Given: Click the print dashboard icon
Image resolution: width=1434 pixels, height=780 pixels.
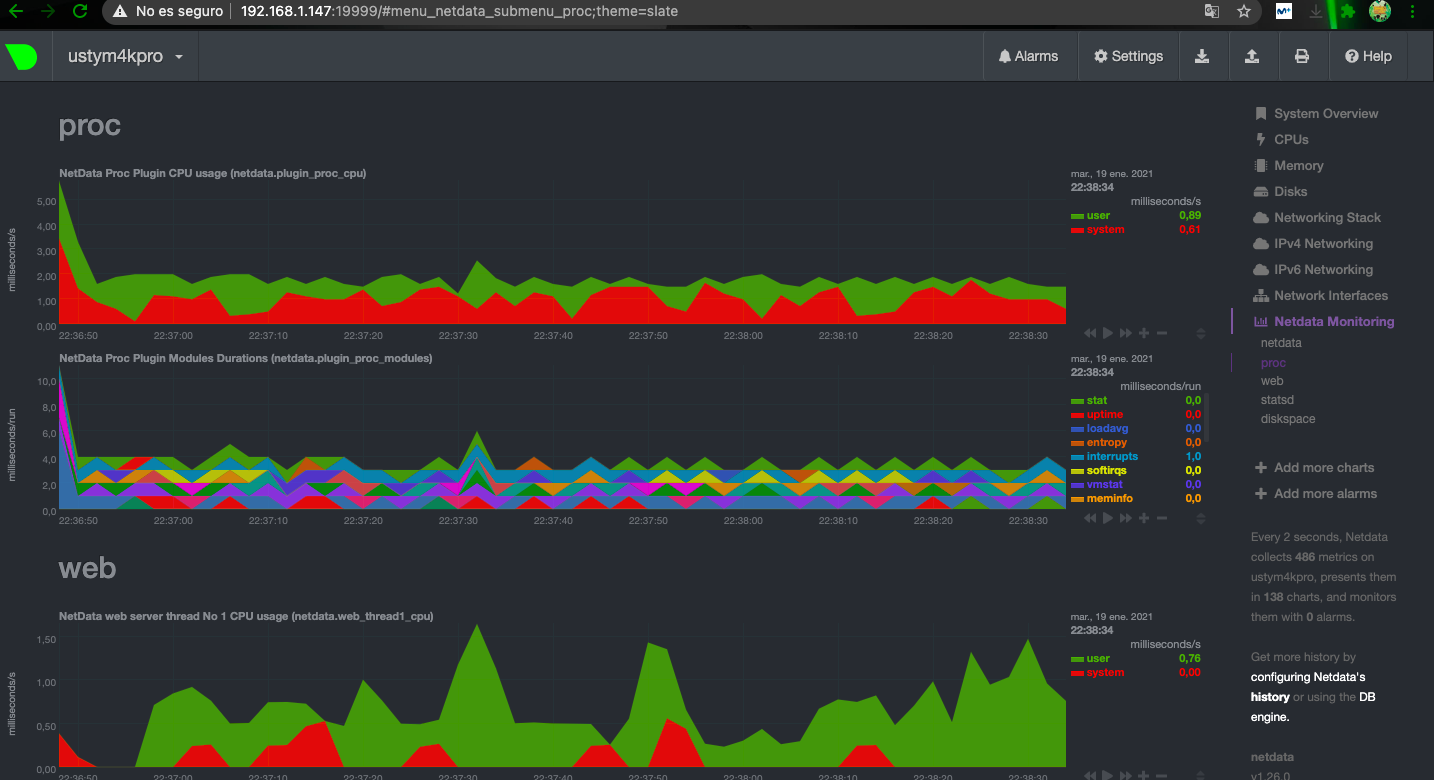Looking at the screenshot, I should tap(1302, 57).
